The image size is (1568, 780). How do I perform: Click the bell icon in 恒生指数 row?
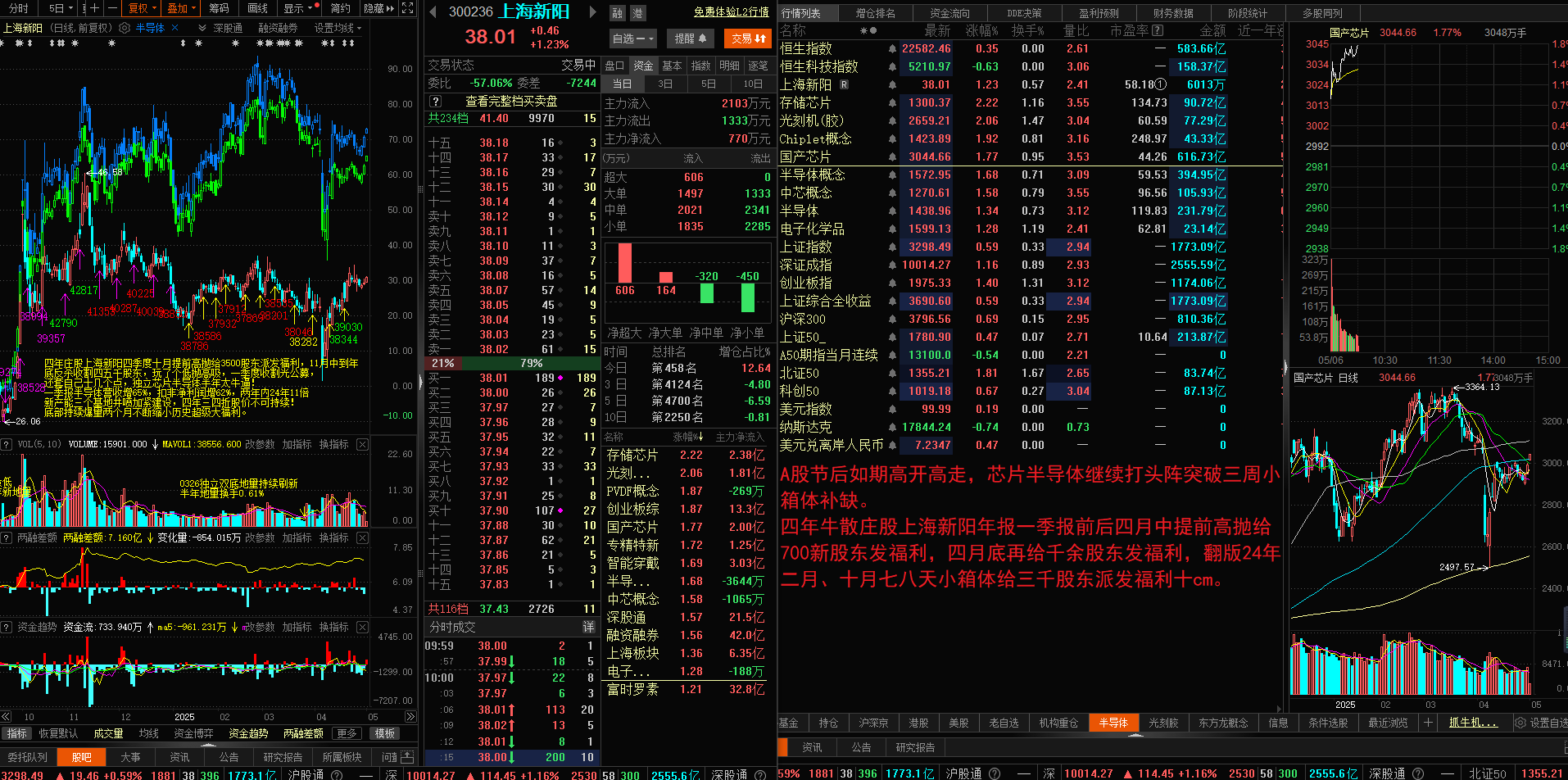[892, 49]
